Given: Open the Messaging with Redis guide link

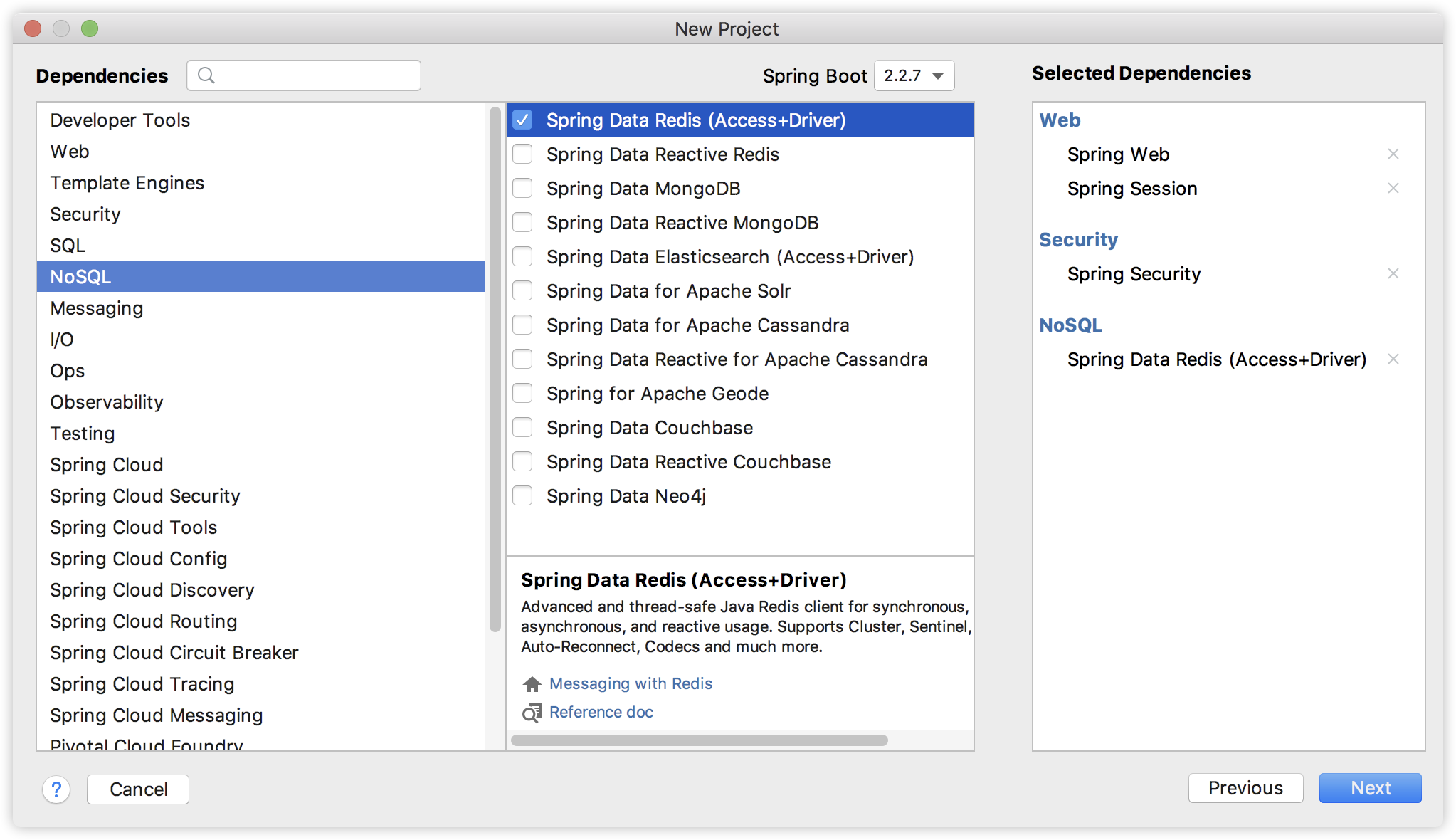Looking at the screenshot, I should 631,683.
